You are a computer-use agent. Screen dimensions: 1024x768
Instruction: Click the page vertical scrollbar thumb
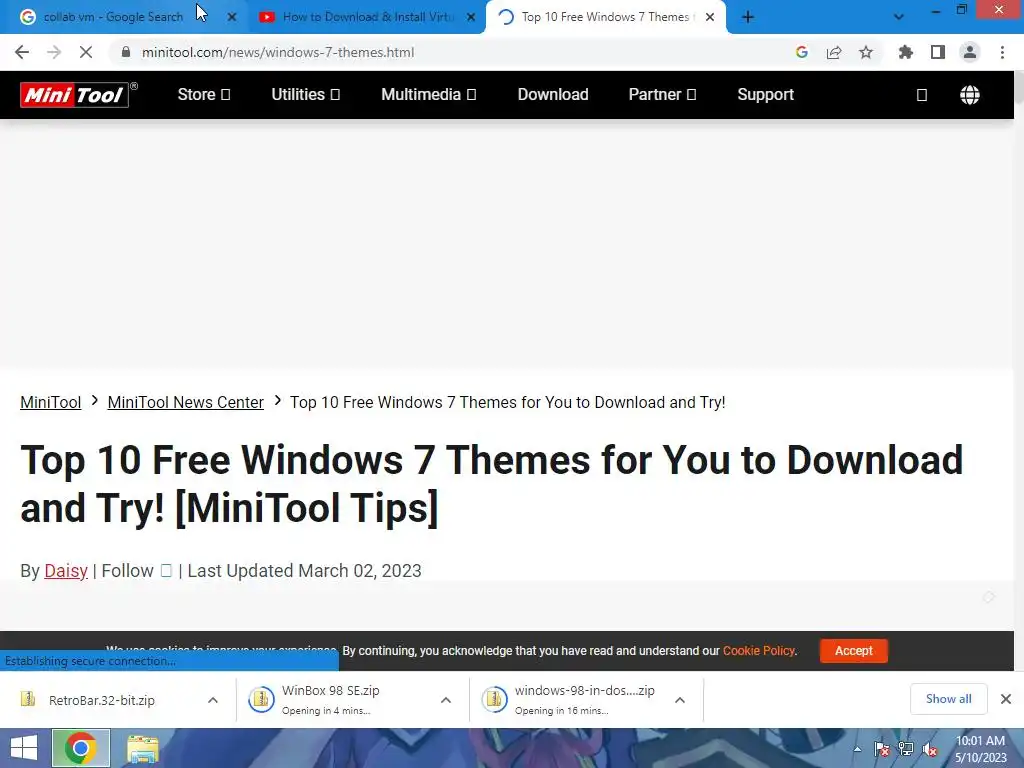[1019, 87]
